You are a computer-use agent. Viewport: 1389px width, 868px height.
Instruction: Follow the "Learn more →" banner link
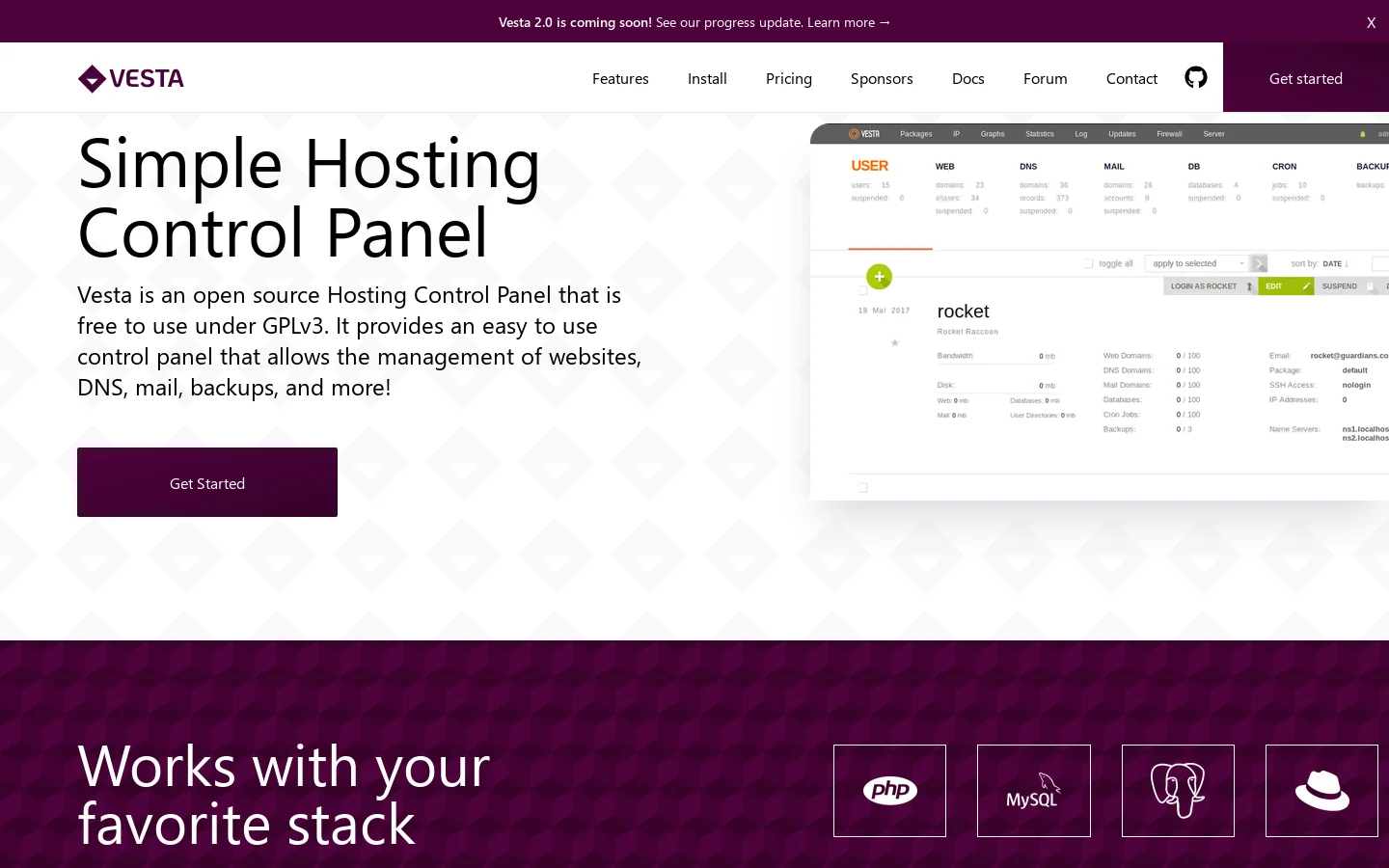tap(849, 22)
